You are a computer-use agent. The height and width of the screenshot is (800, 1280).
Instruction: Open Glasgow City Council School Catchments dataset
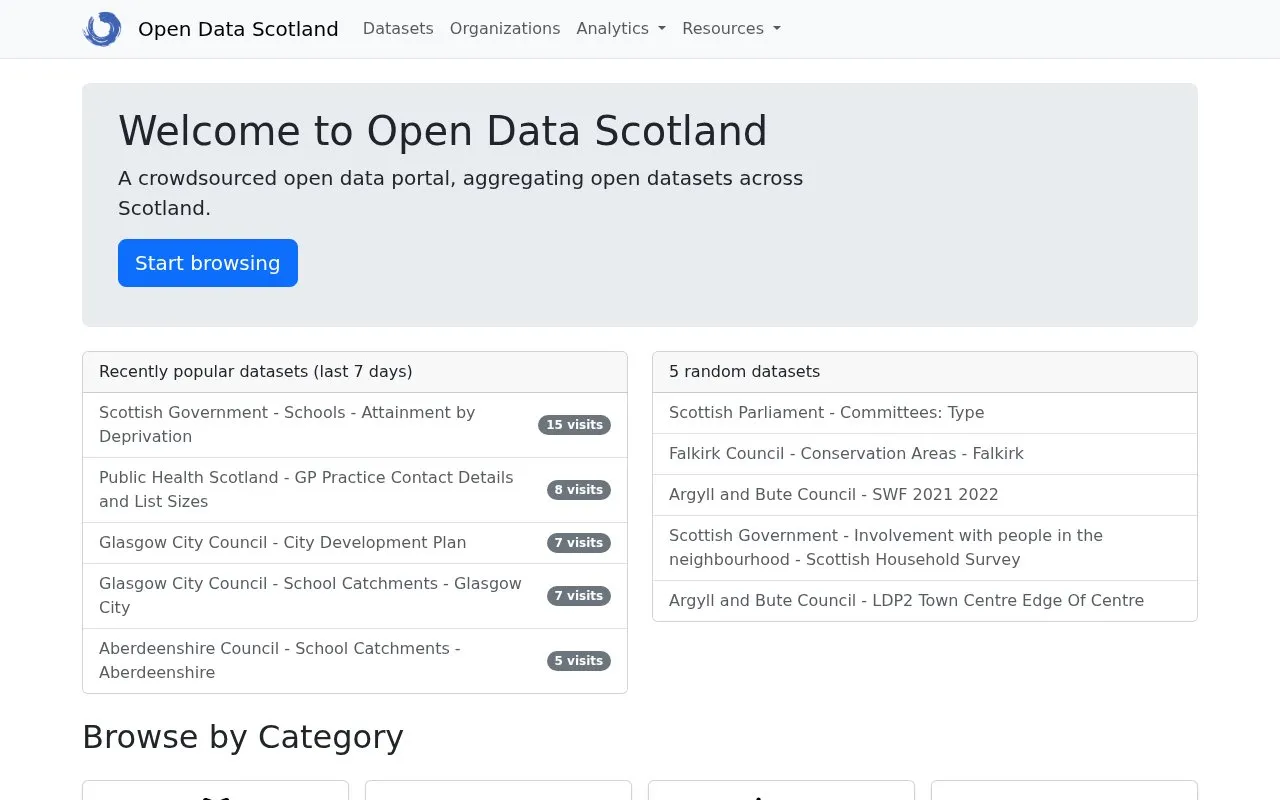tap(355, 596)
